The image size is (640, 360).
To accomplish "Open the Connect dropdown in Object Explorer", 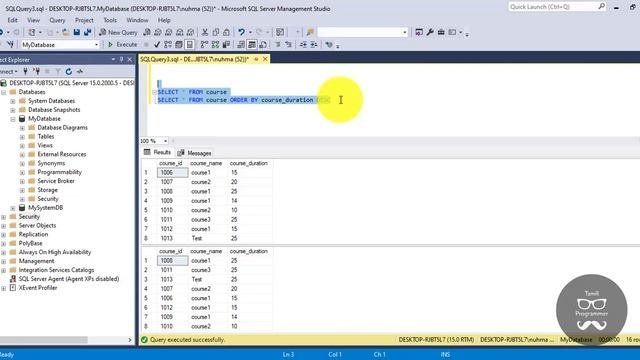I will pyautogui.click(x=8, y=71).
